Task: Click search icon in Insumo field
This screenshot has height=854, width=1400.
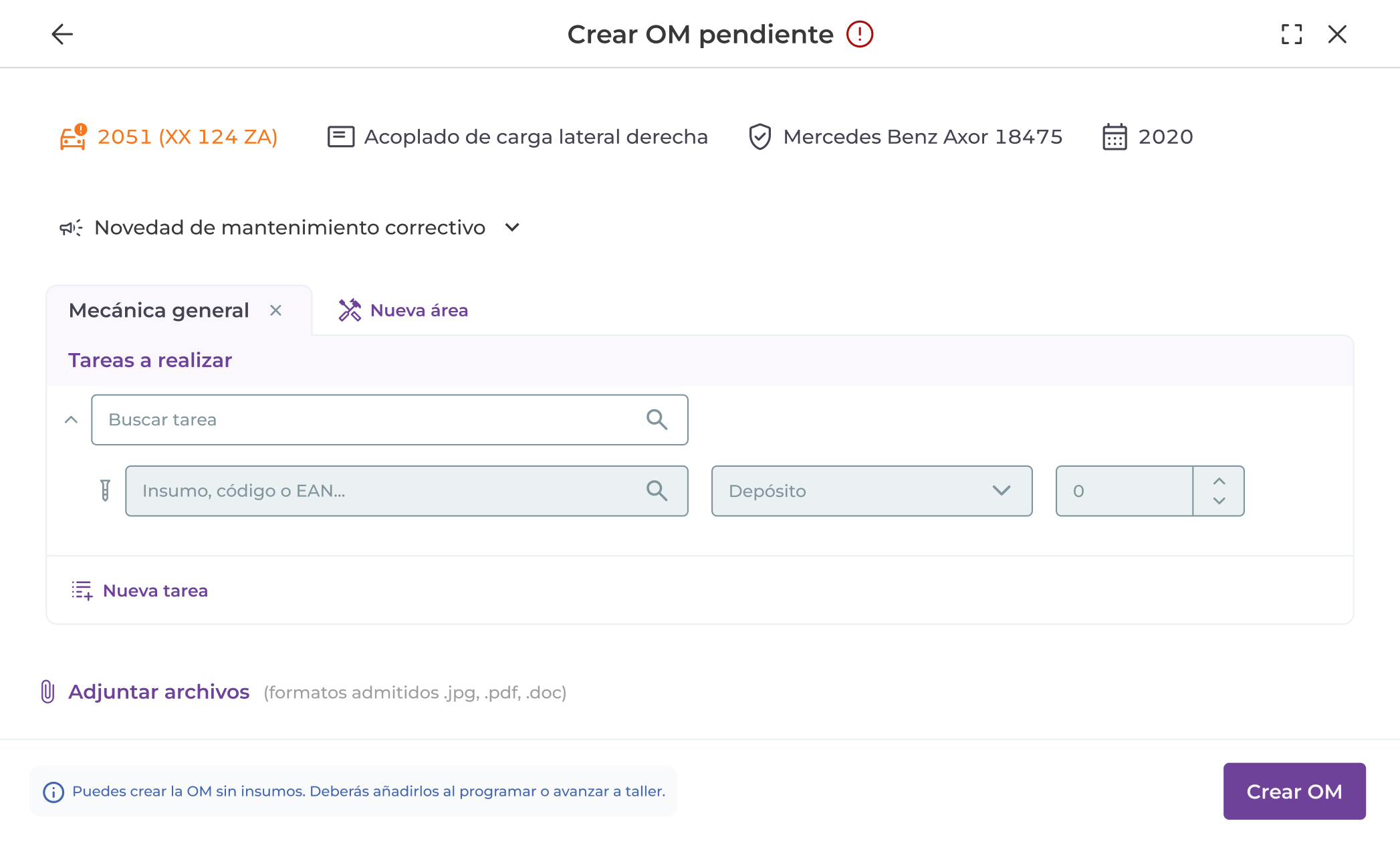Action: [657, 491]
